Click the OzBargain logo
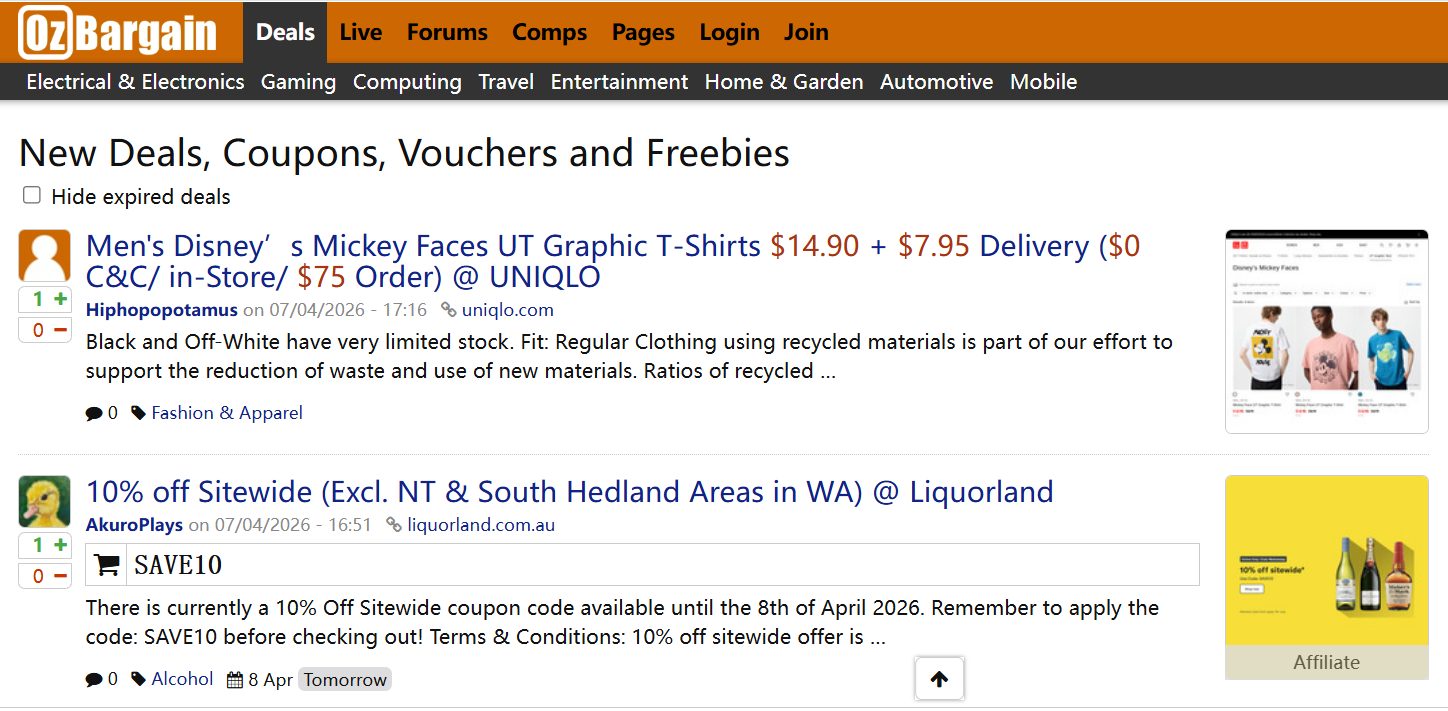The height and width of the screenshot is (711, 1448). coord(118,33)
